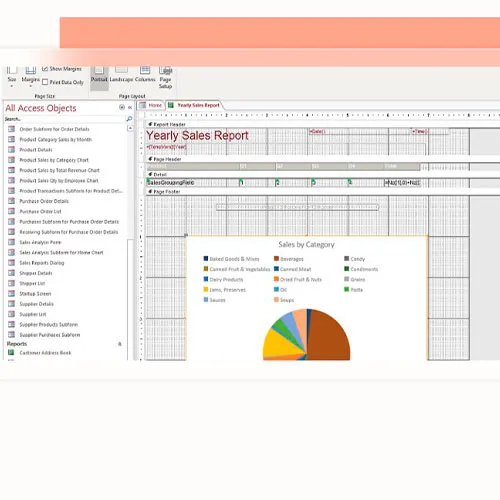Open the Columns layout icon
The width and height of the screenshot is (500, 500).
(x=145, y=70)
